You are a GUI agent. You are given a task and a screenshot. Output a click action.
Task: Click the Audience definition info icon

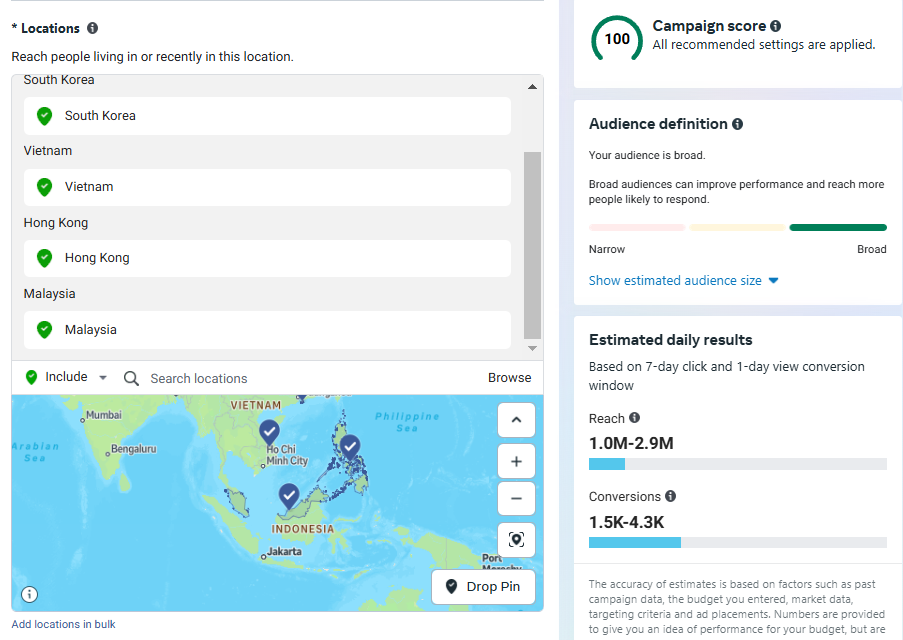click(x=738, y=125)
